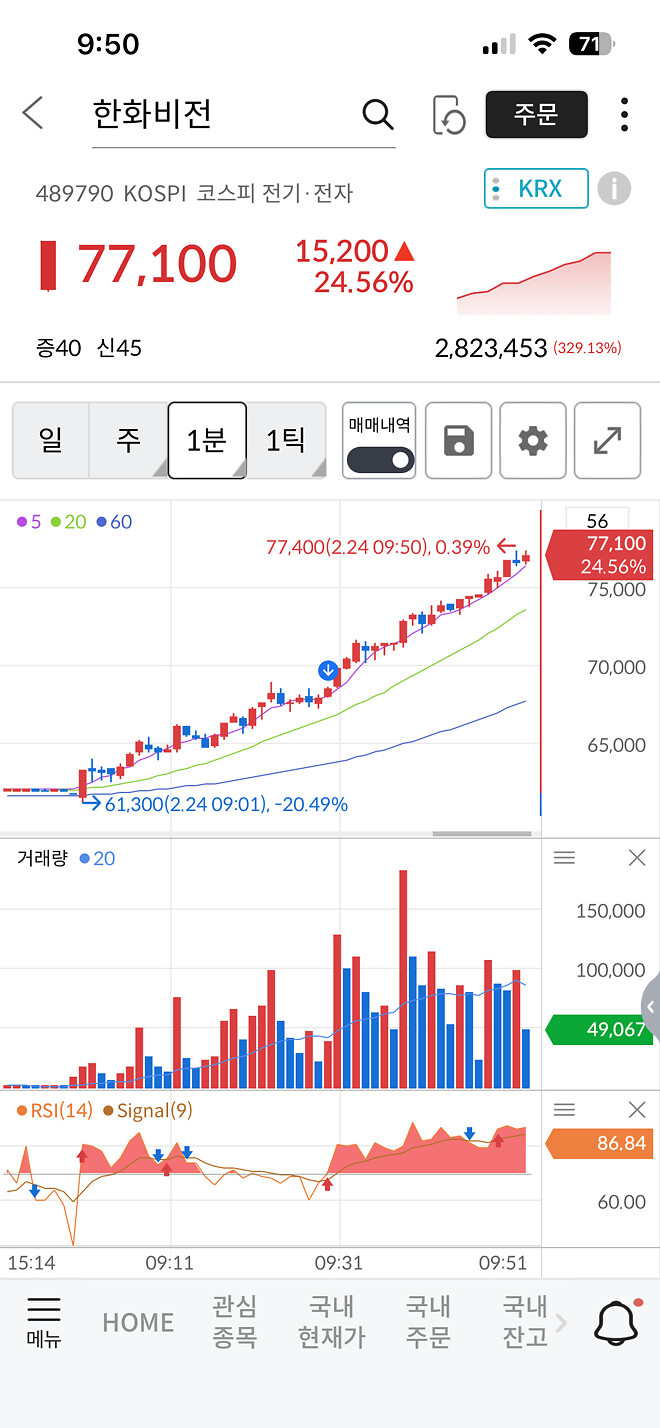Toggle the 5-period moving average legend
Screen dimensions: 660x1428
28,522
